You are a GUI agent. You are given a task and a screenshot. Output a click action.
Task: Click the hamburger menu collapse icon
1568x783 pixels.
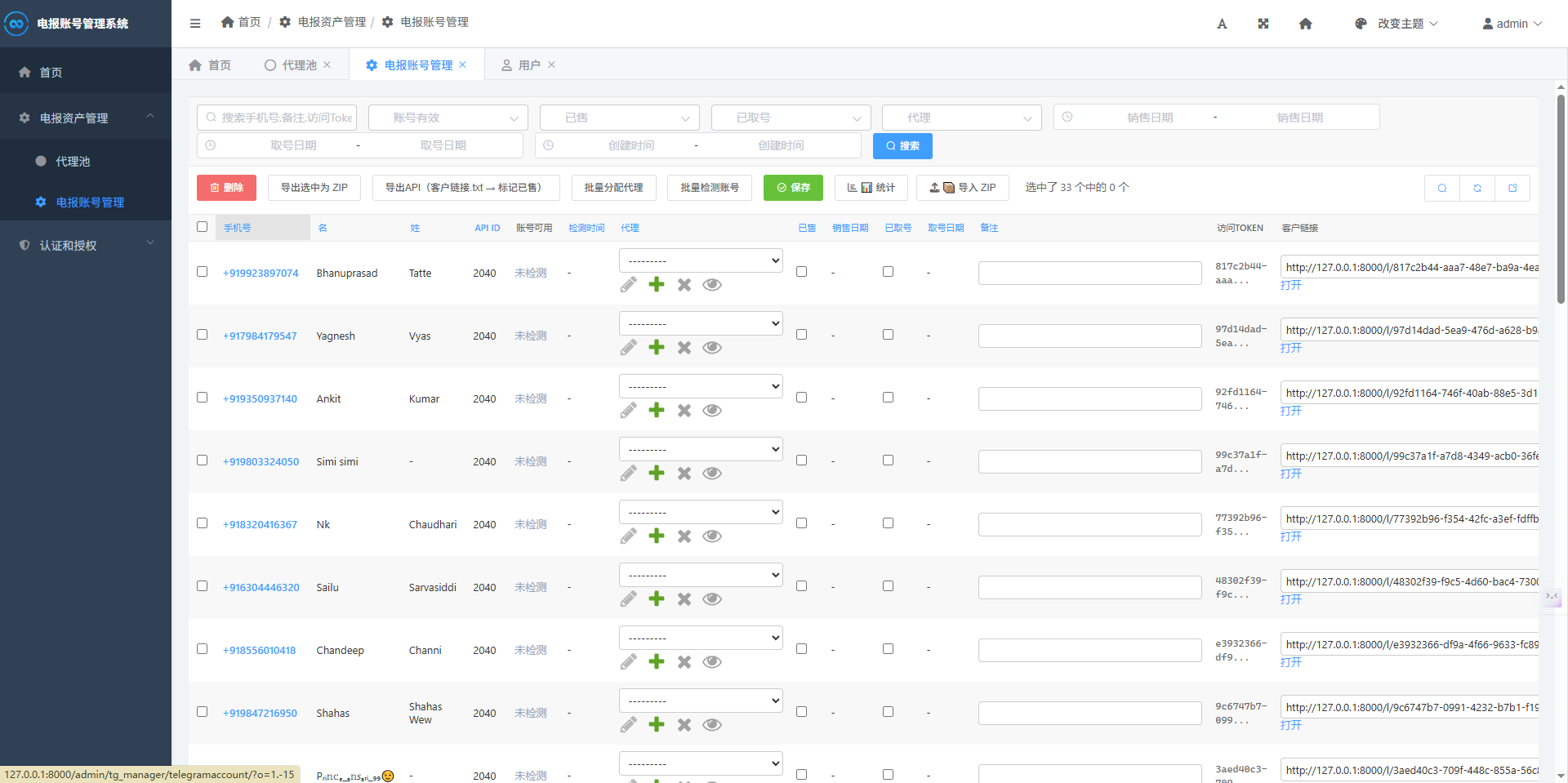click(195, 23)
